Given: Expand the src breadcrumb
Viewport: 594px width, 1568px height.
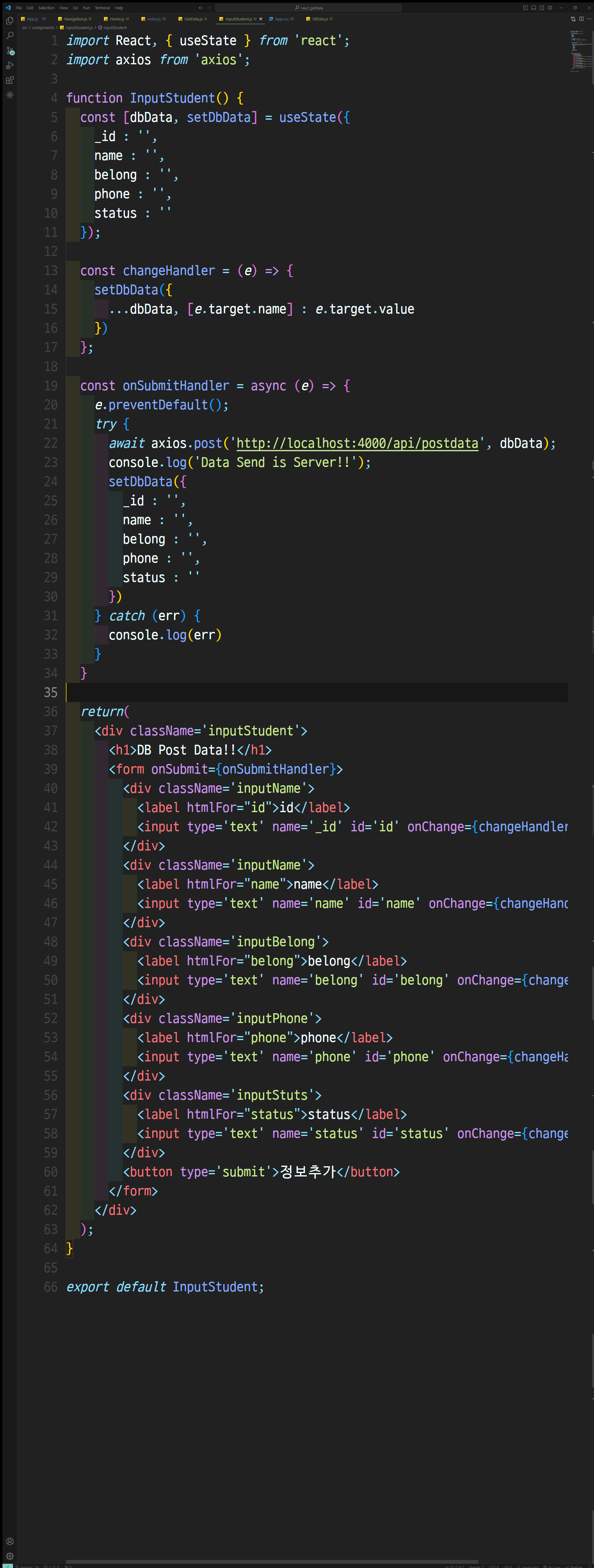Looking at the screenshot, I should coord(24,28).
